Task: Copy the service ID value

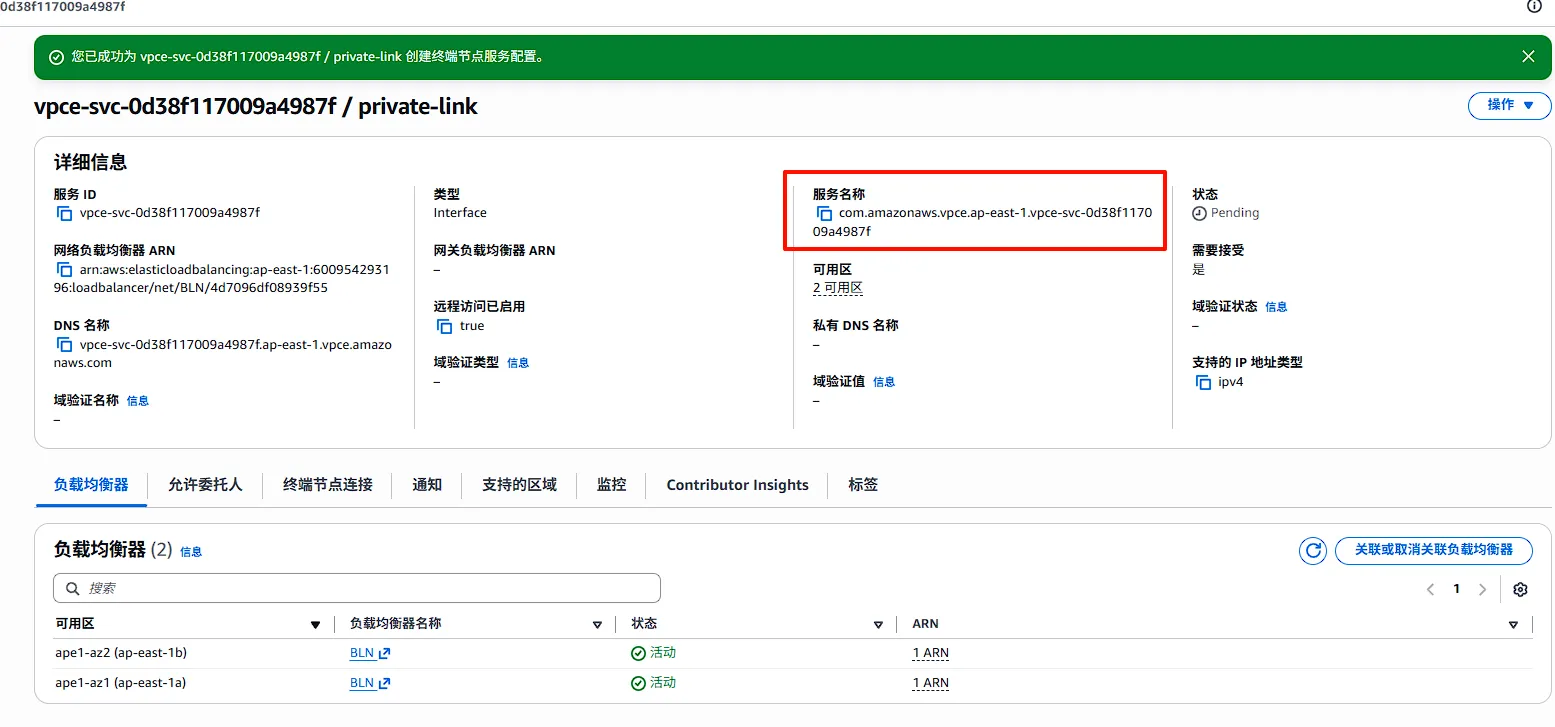Action: [x=64, y=213]
